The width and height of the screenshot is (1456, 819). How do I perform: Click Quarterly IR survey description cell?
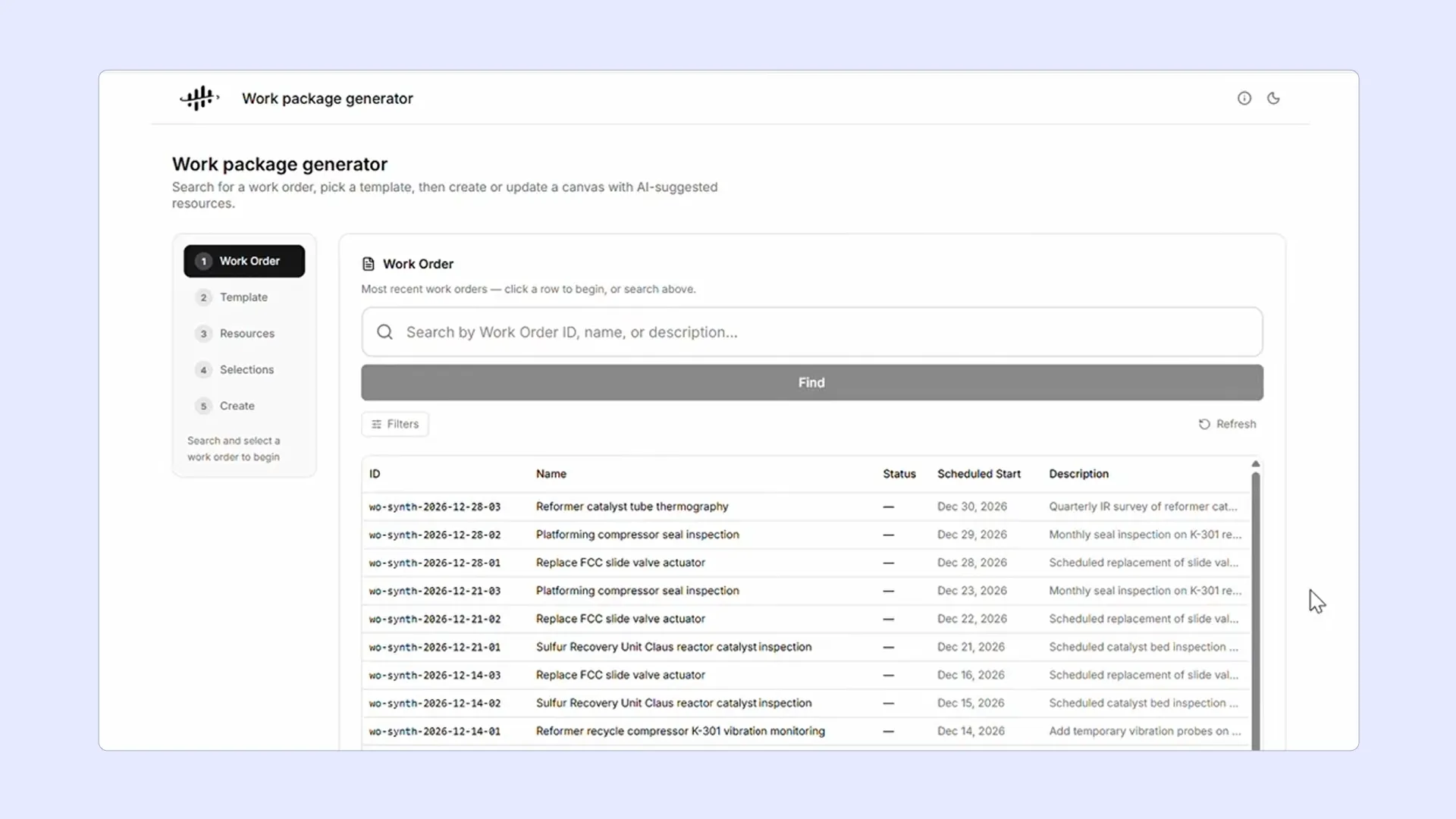tap(1143, 507)
